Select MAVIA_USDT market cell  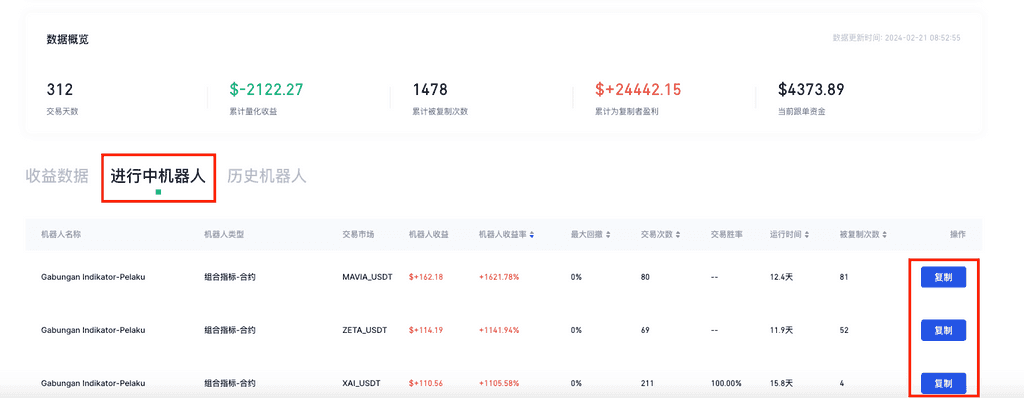[x=367, y=277]
